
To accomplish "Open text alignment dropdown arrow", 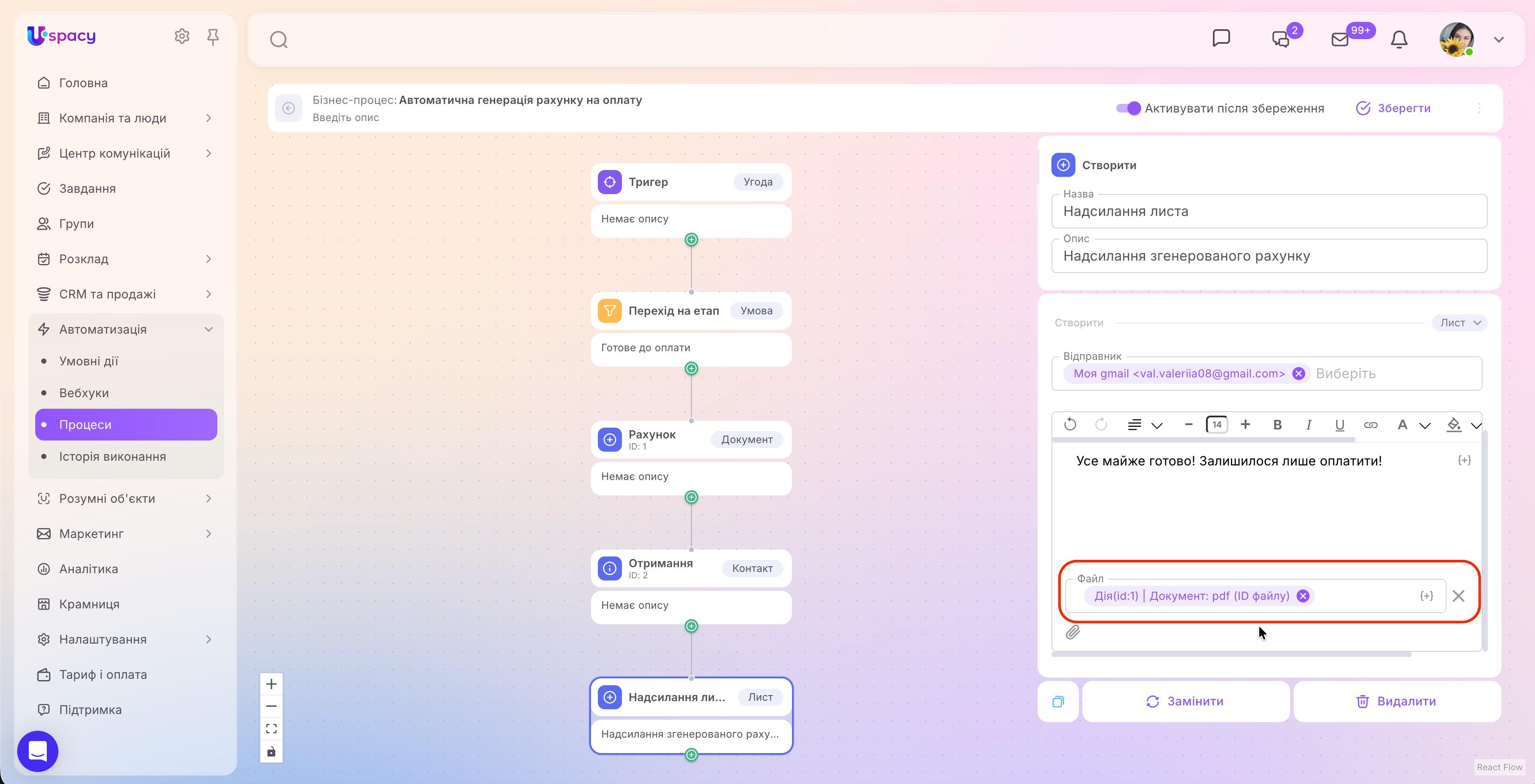I will click(x=1157, y=425).
